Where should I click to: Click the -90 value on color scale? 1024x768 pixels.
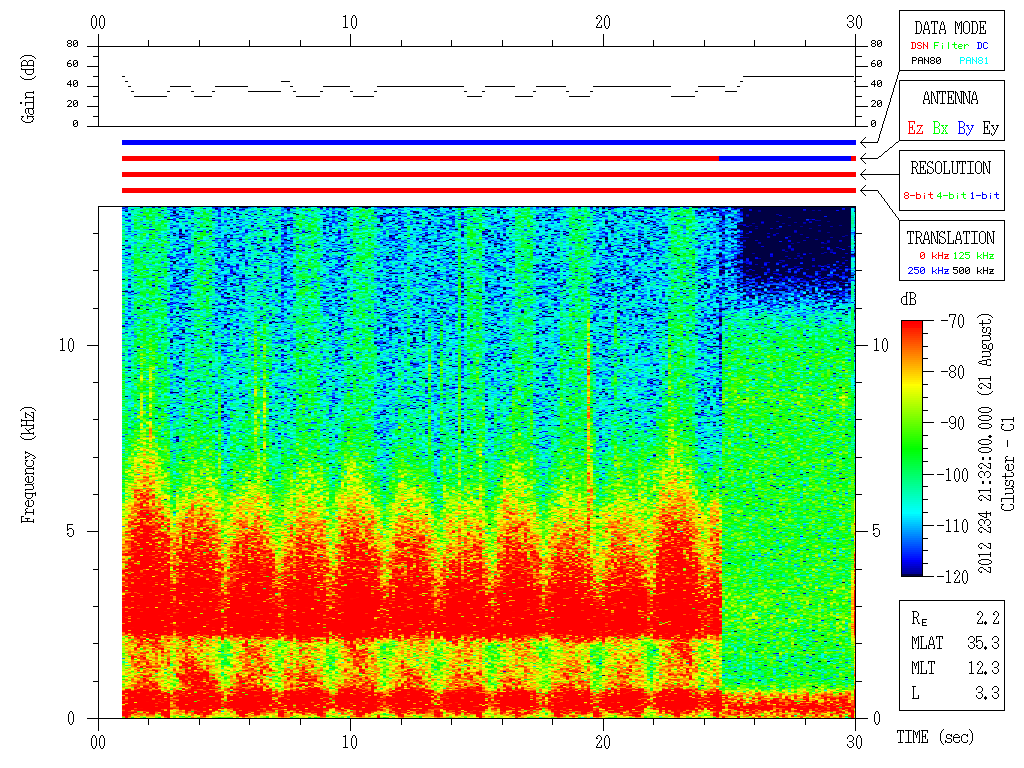click(953, 423)
